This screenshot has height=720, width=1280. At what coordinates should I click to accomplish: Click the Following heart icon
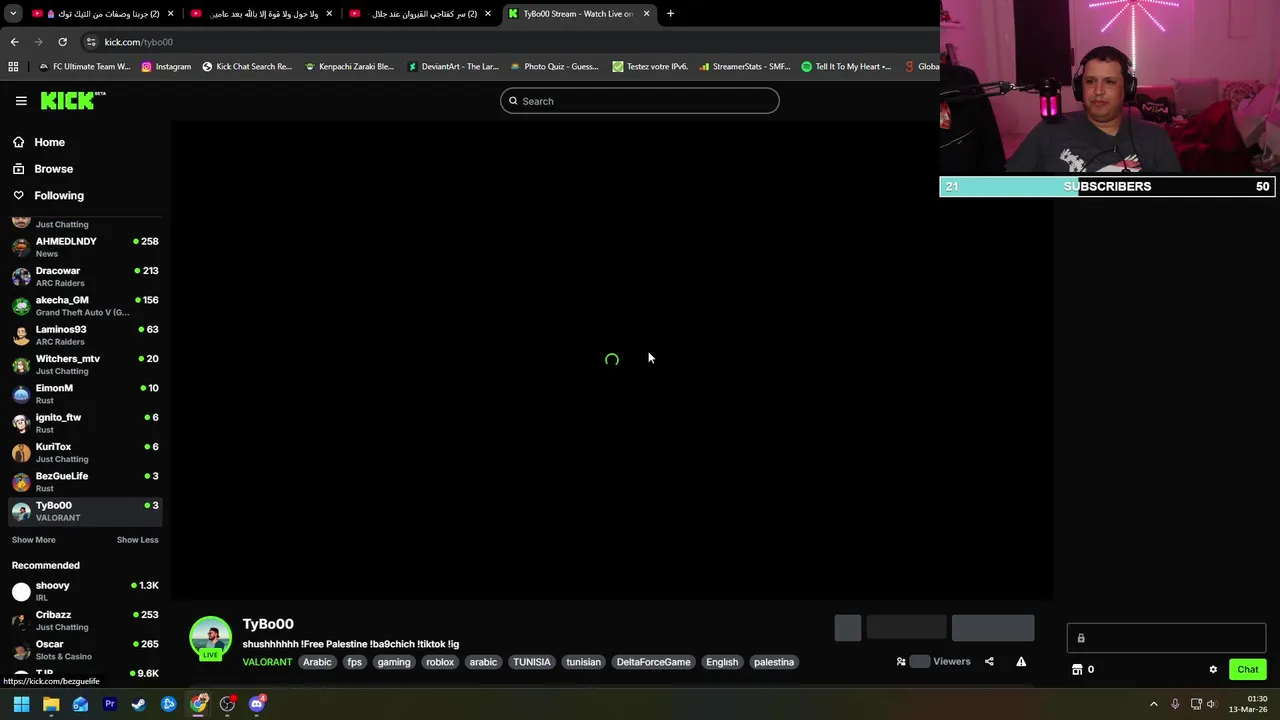coord(18,196)
